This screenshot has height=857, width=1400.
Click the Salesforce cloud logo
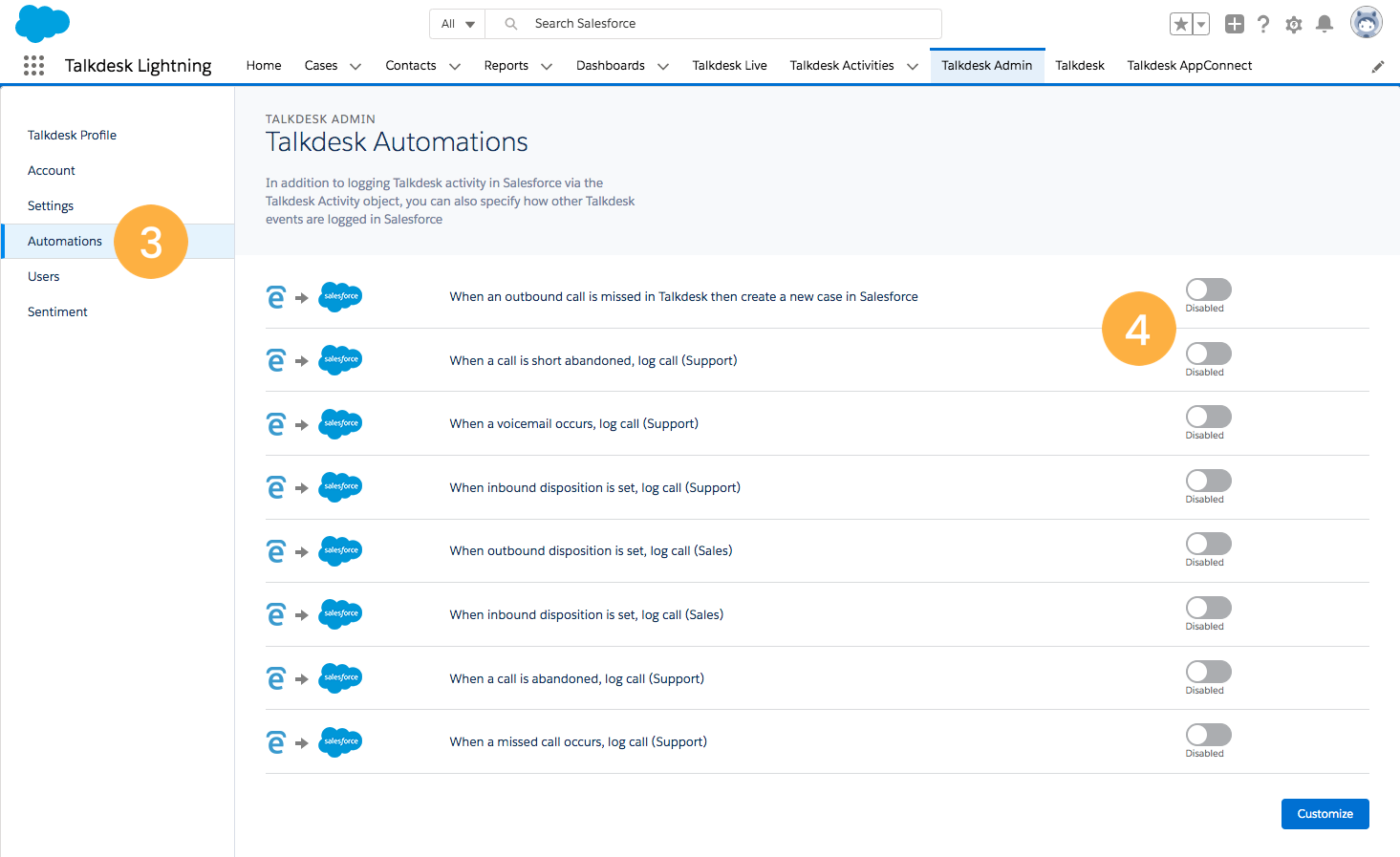[43, 23]
